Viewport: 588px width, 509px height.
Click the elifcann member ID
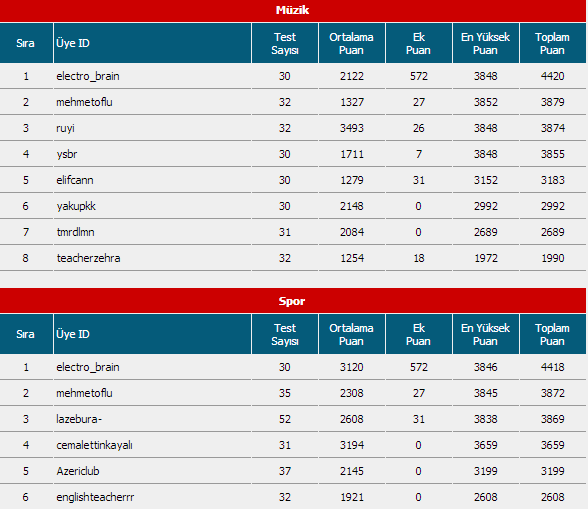coord(75,180)
